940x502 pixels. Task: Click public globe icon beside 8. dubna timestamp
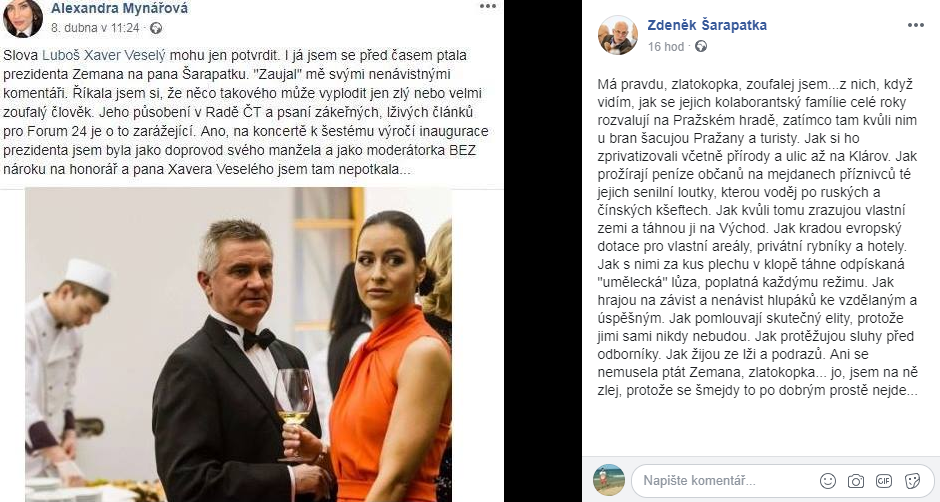(x=156, y=28)
